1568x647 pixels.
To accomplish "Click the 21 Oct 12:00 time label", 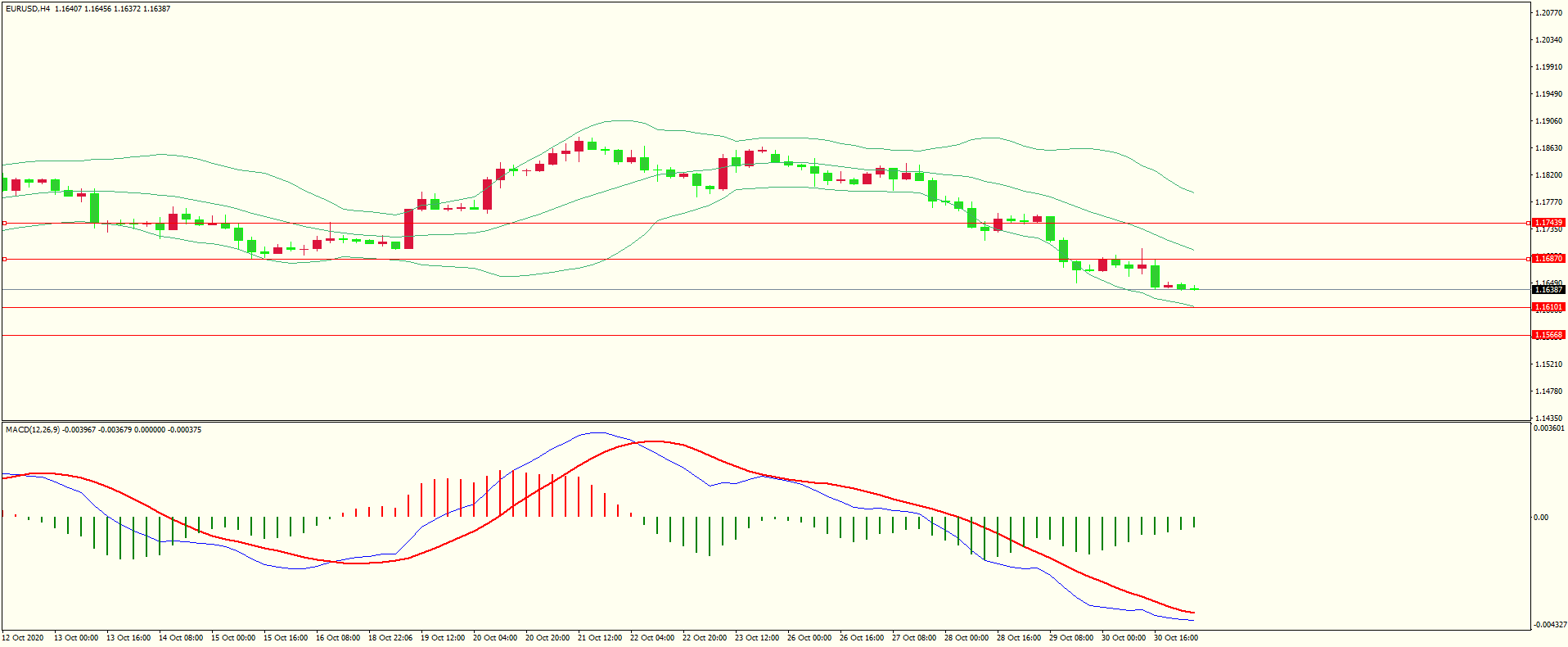I will pos(600,638).
